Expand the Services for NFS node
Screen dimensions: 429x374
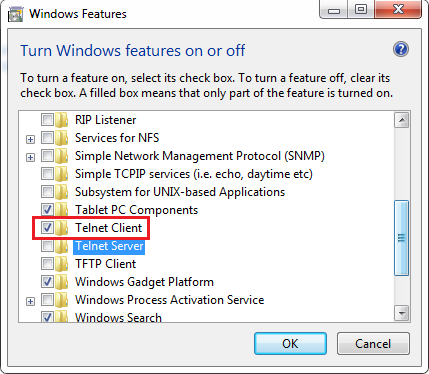[30, 139]
